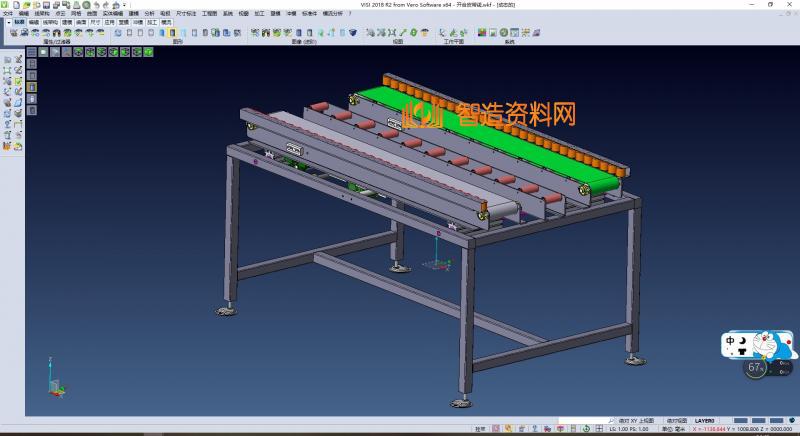Screen dimensions: 800x436
Task: Click the highlighted shaded view icon in 图形 group
Action: 172,33
